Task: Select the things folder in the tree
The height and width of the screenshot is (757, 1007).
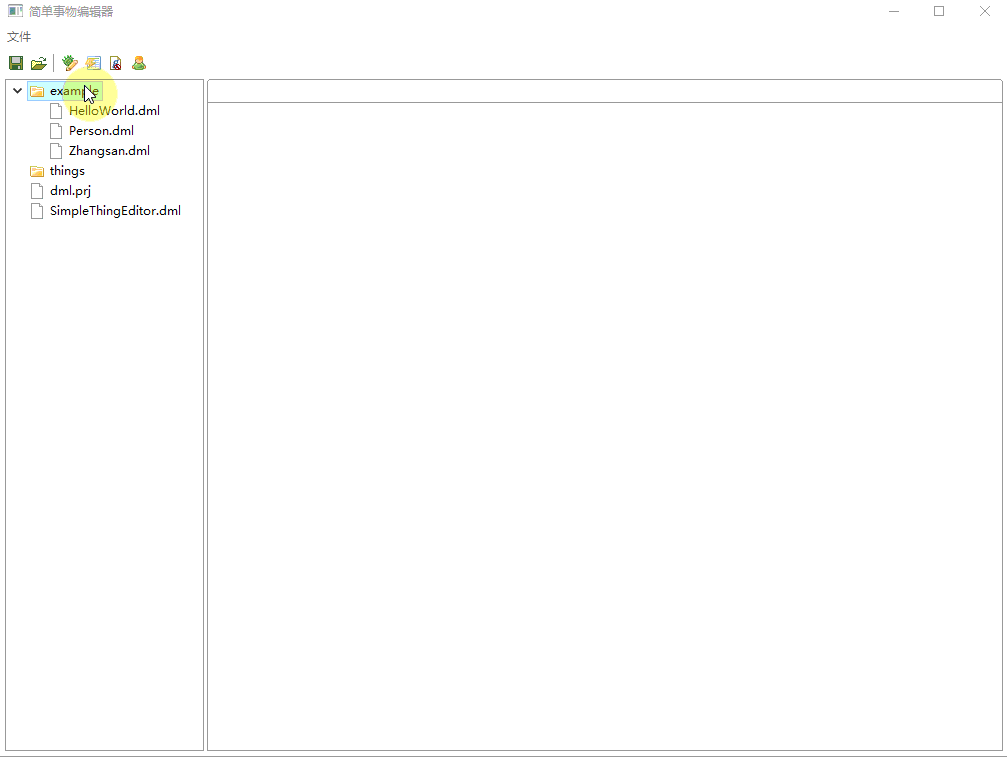Action: coord(67,170)
